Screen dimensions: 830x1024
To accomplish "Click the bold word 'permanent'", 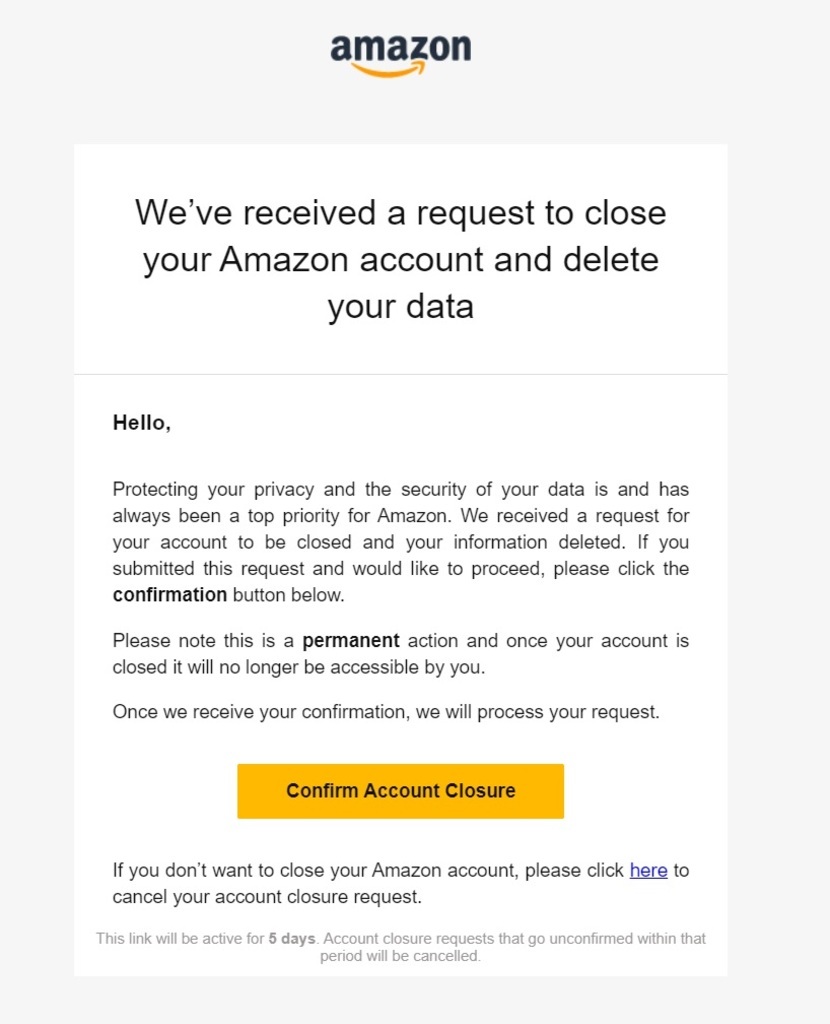I will pos(351,640).
